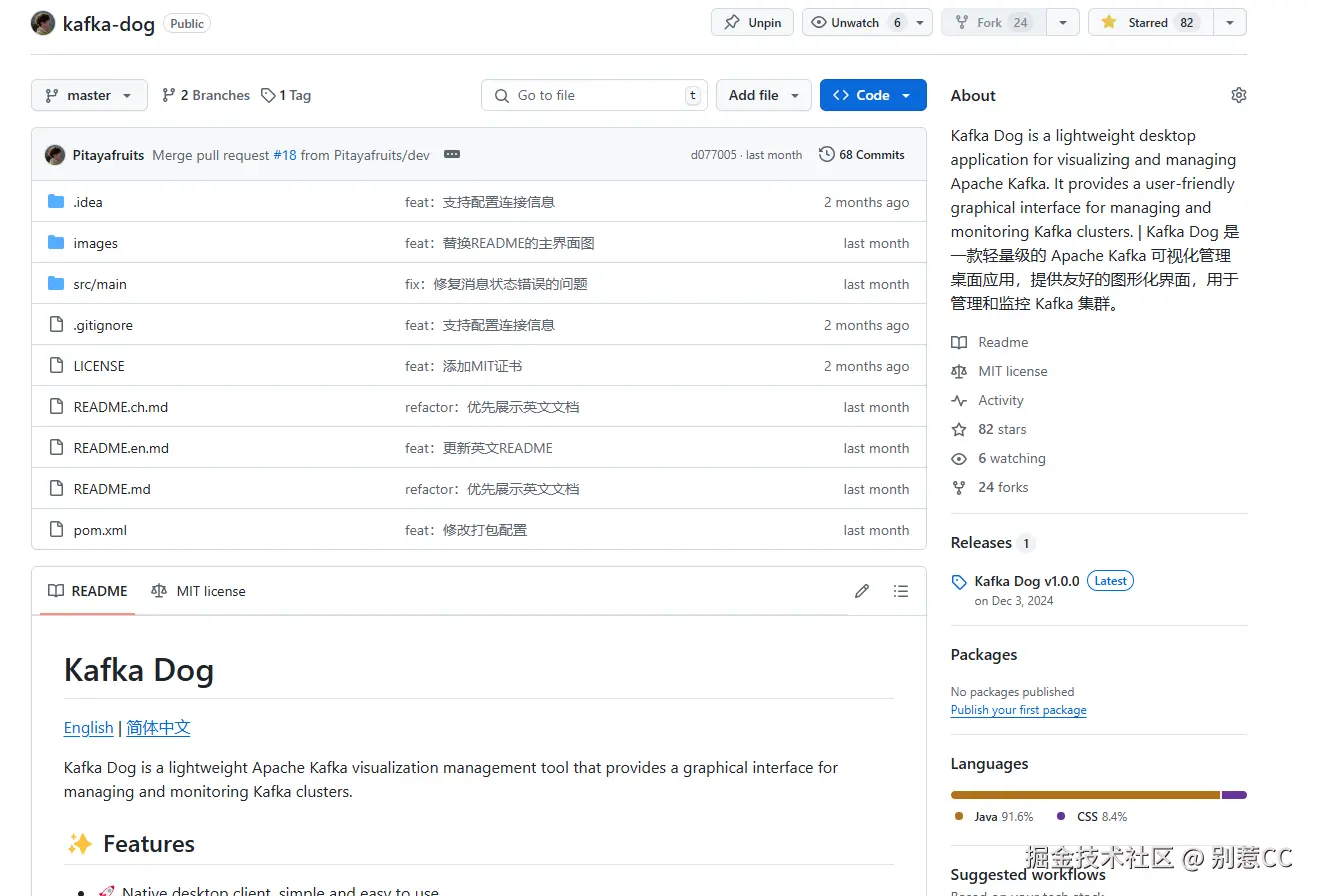1317x896 pixels.
Task: View the 68 Commits history
Action: click(x=862, y=155)
